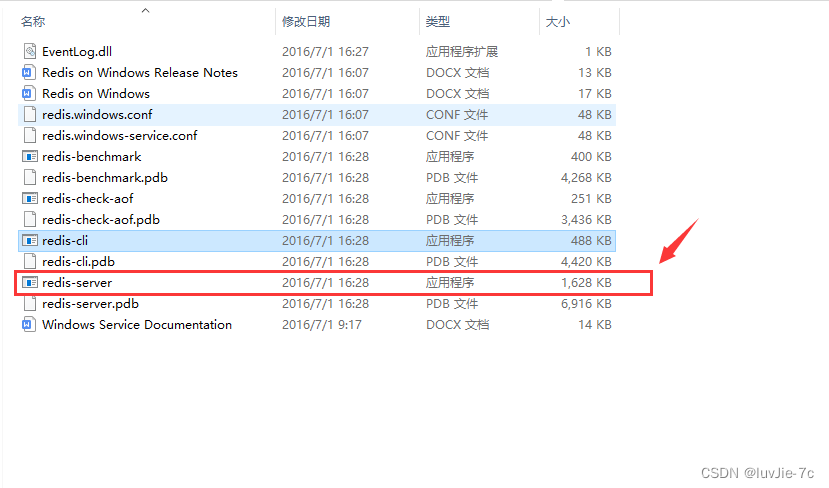Click the redis-benchmark application icon
The width and height of the screenshot is (829, 488).
tap(30, 156)
